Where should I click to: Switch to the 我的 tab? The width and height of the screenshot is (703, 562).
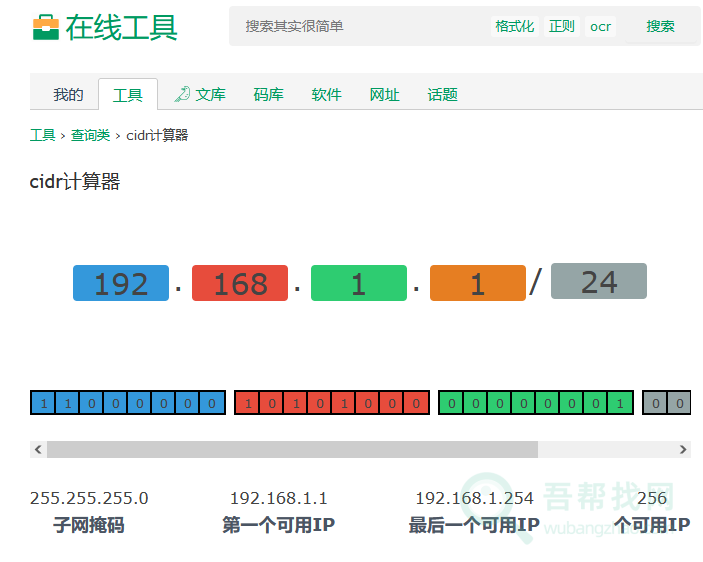(68, 95)
